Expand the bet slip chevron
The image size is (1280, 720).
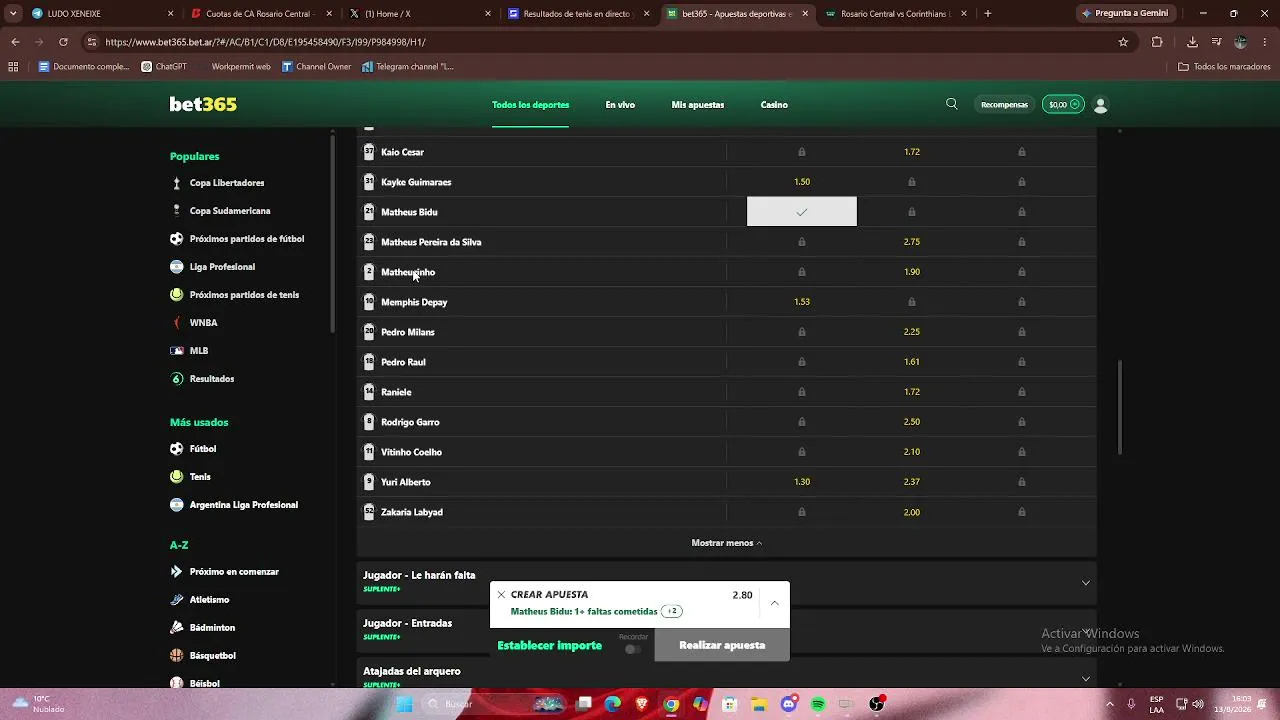point(775,603)
